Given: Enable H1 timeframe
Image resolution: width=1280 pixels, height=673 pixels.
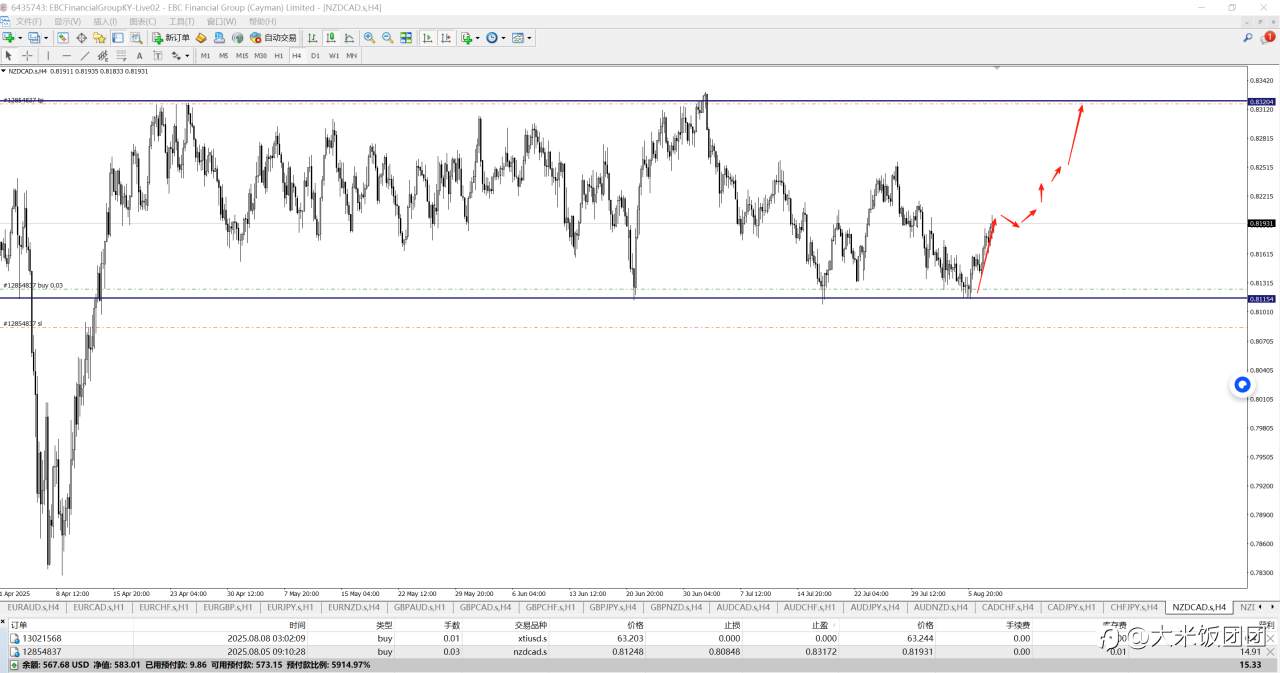Looking at the screenshot, I should pos(279,56).
